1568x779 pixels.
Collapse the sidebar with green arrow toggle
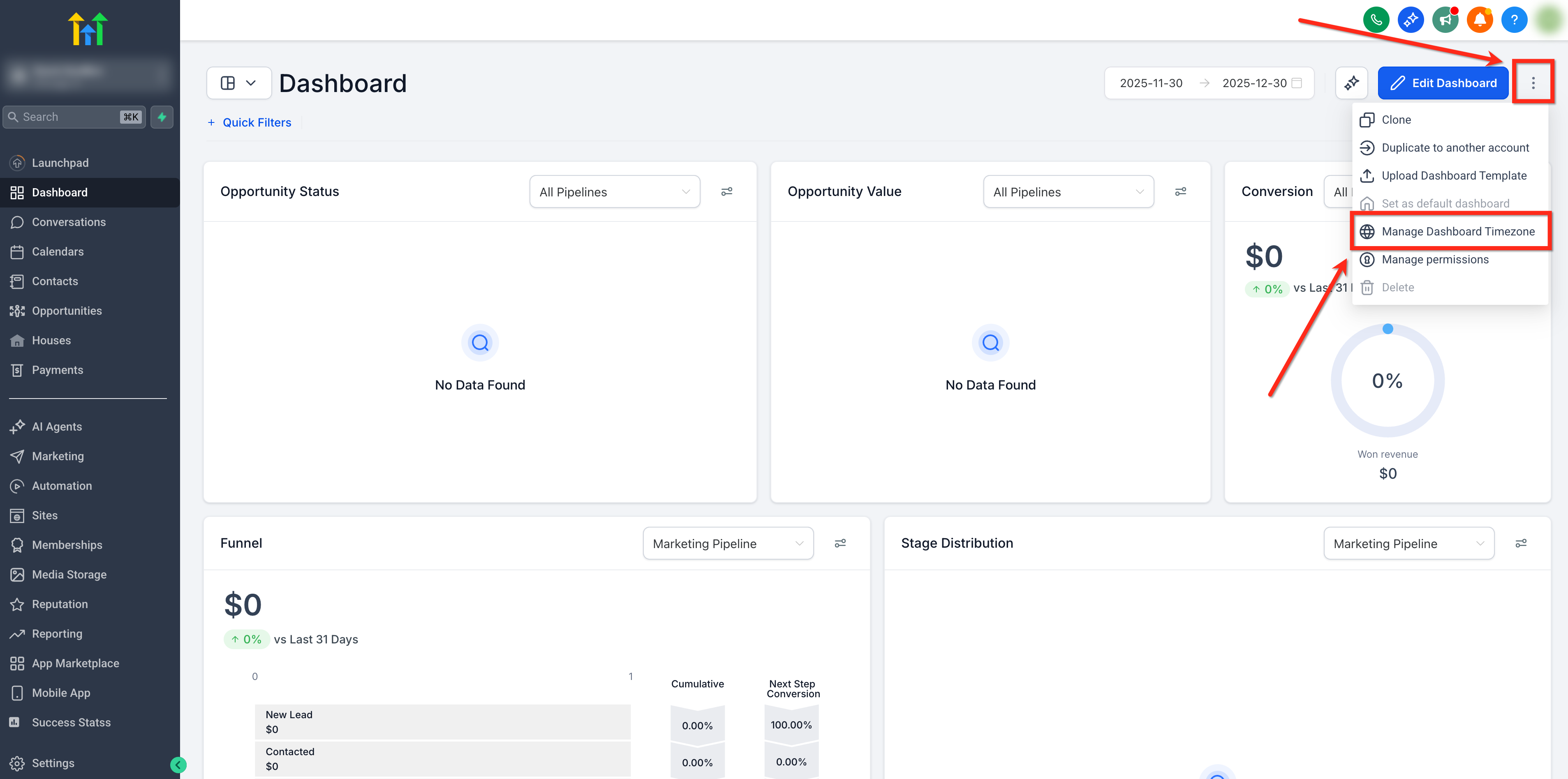coord(178,764)
